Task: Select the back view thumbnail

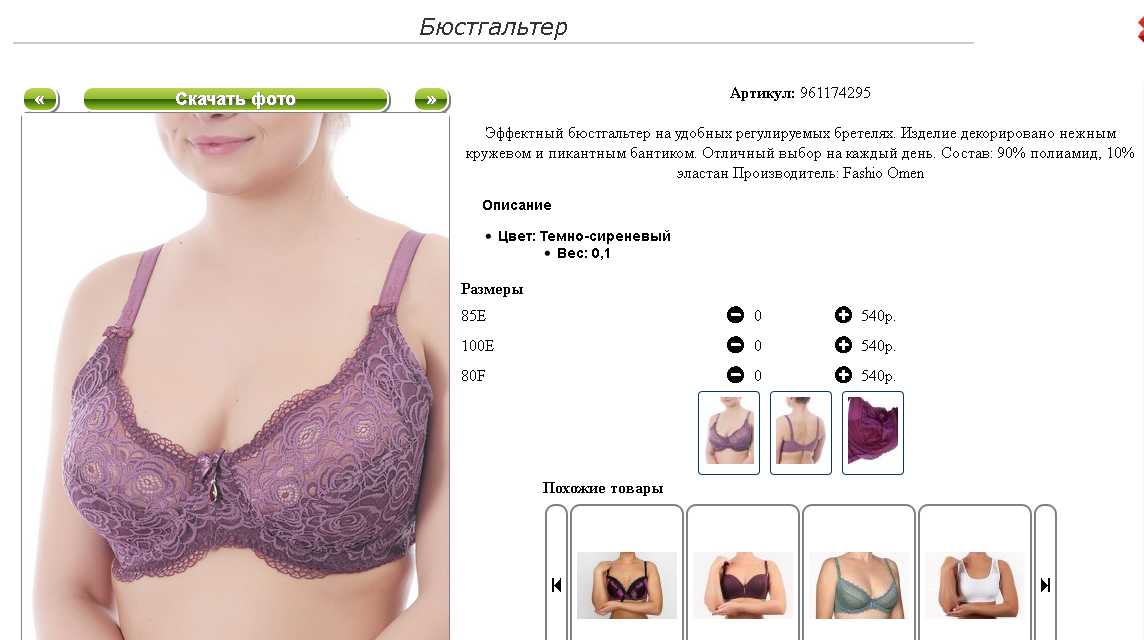Action: [800, 433]
